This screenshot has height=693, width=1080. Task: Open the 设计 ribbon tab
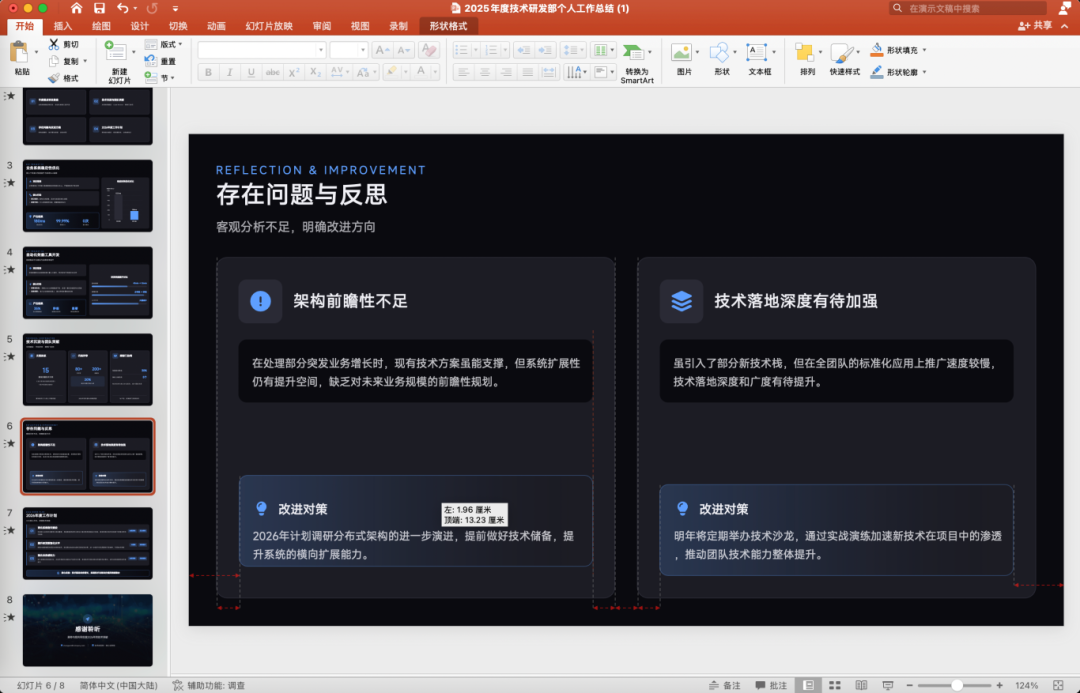140,26
